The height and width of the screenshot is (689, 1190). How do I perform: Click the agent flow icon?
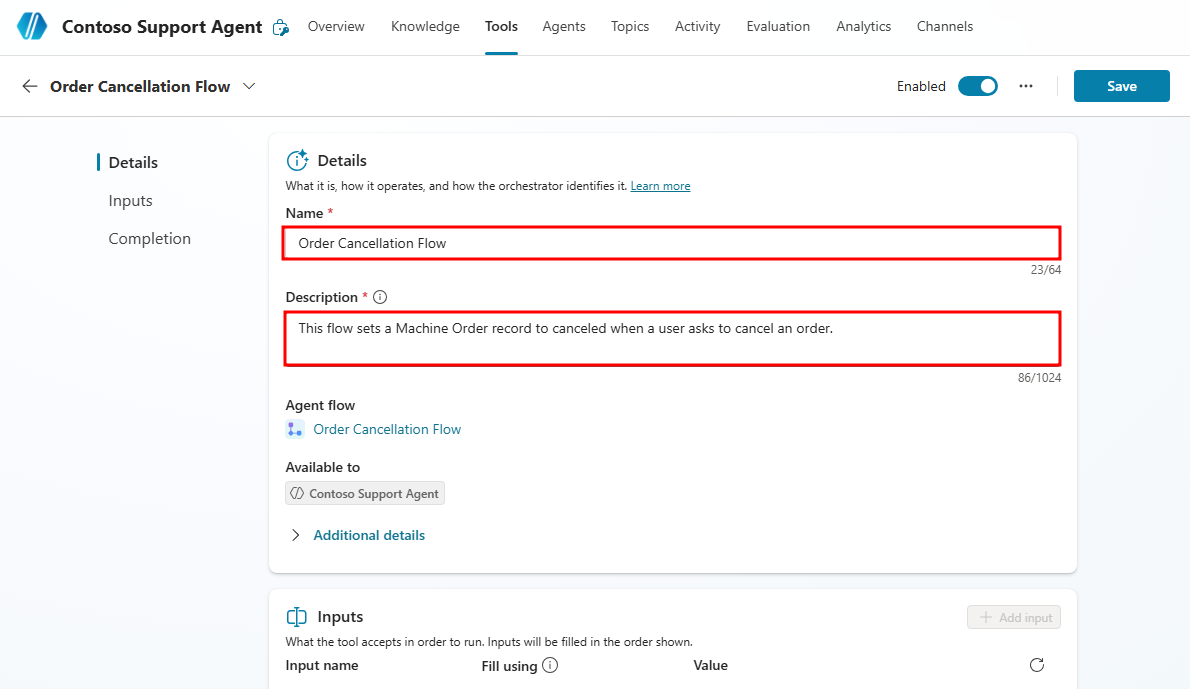(x=294, y=429)
